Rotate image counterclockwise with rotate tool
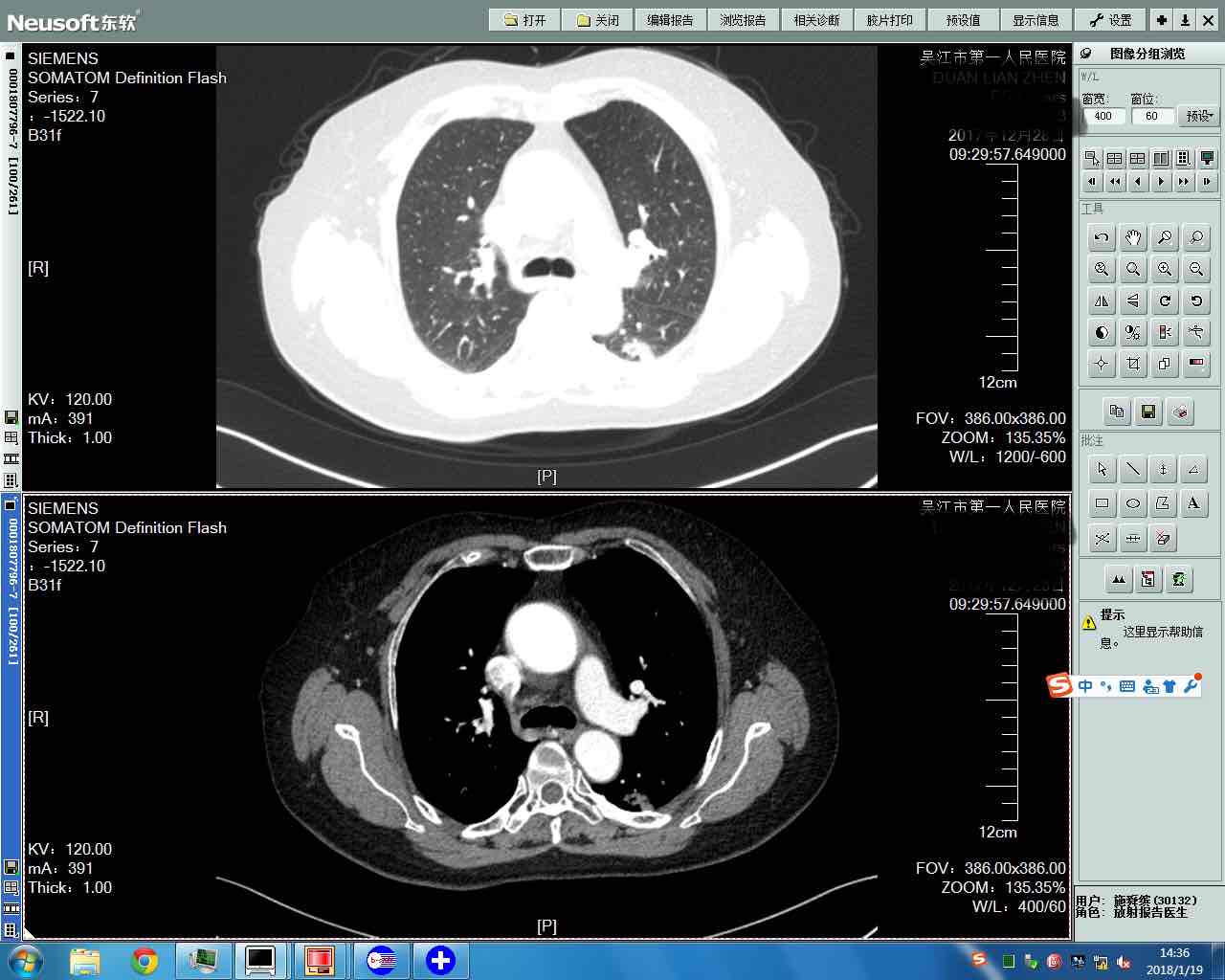Image resolution: width=1225 pixels, height=980 pixels. click(1196, 301)
